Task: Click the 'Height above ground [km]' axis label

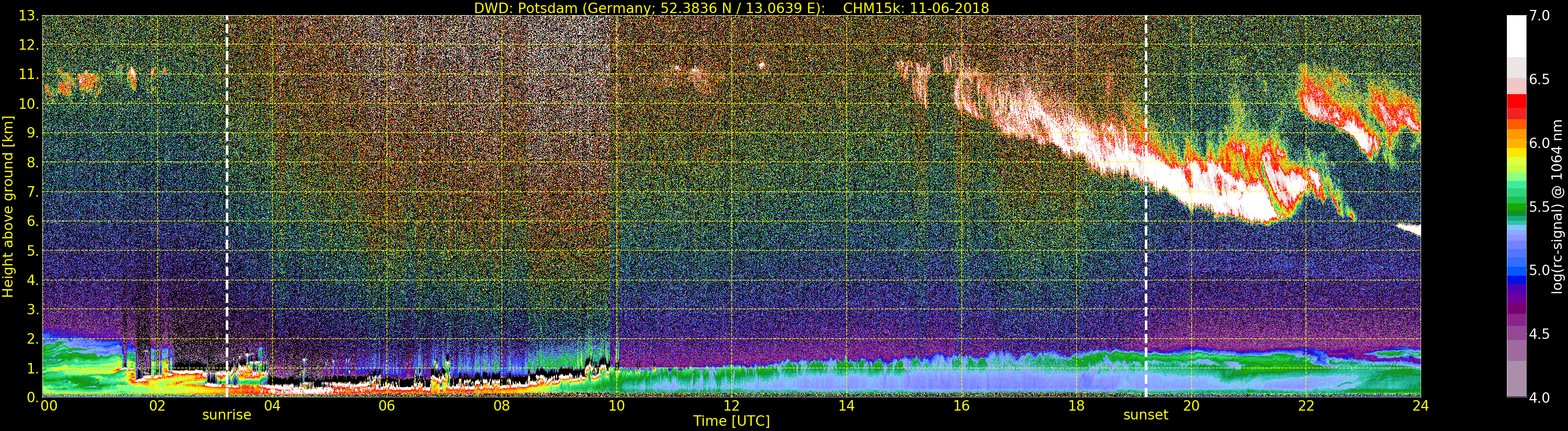Action: click(8, 206)
